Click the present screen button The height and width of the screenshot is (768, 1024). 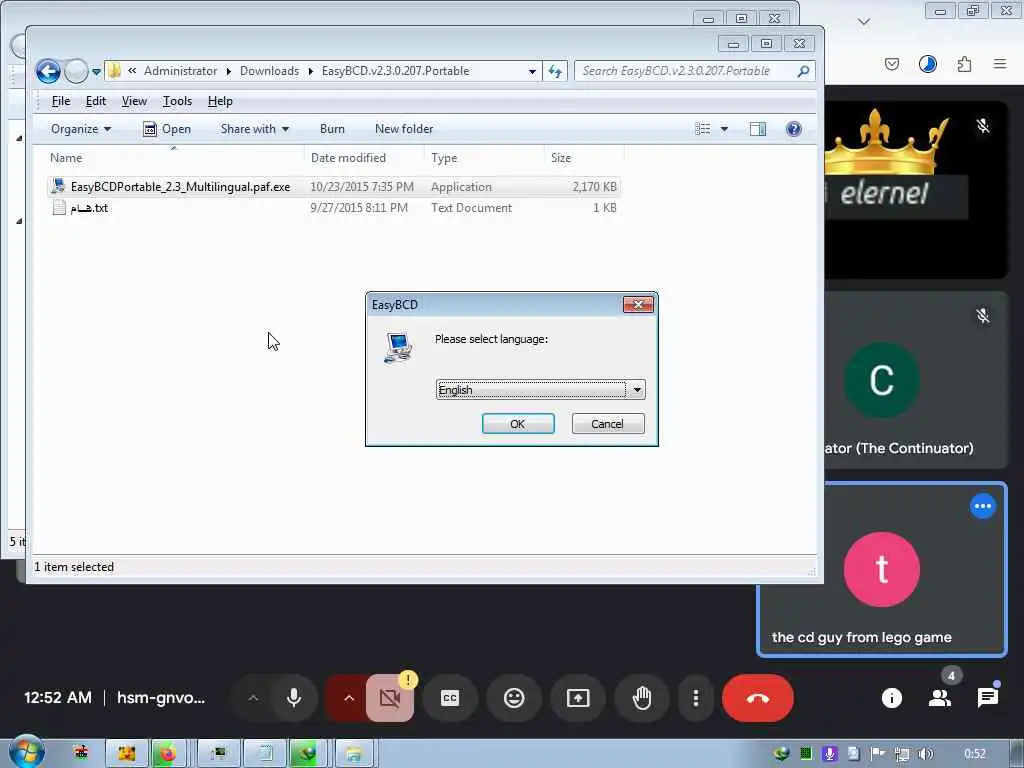[x=578, y=698]
